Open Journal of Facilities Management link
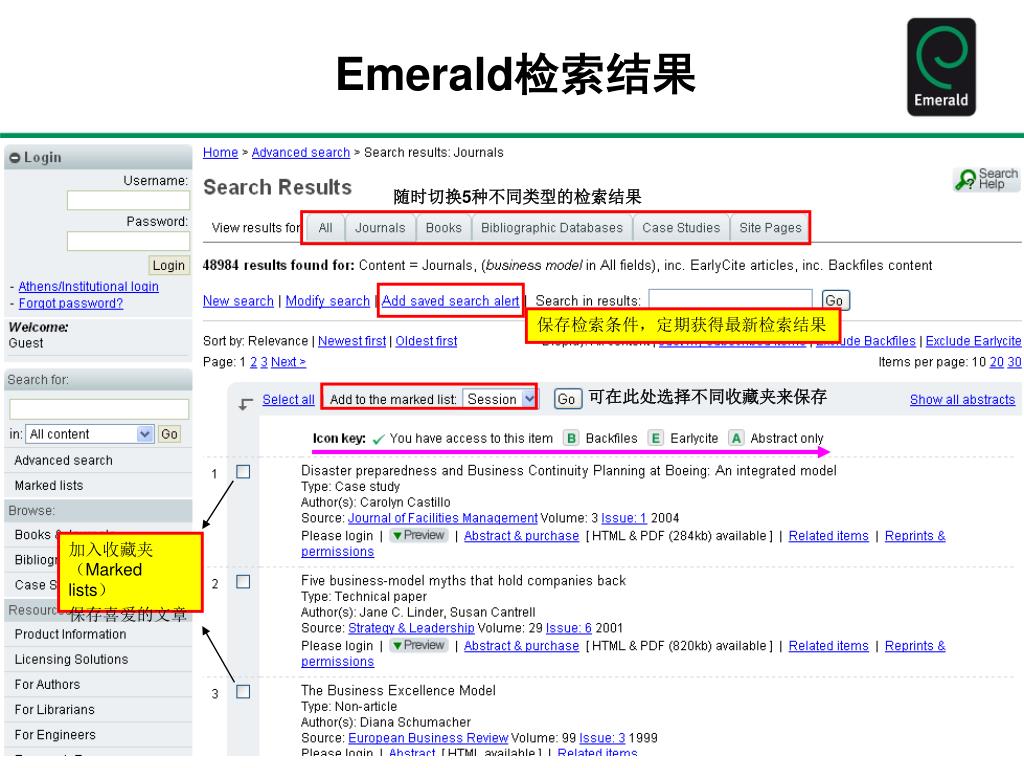 coord(443,518)
